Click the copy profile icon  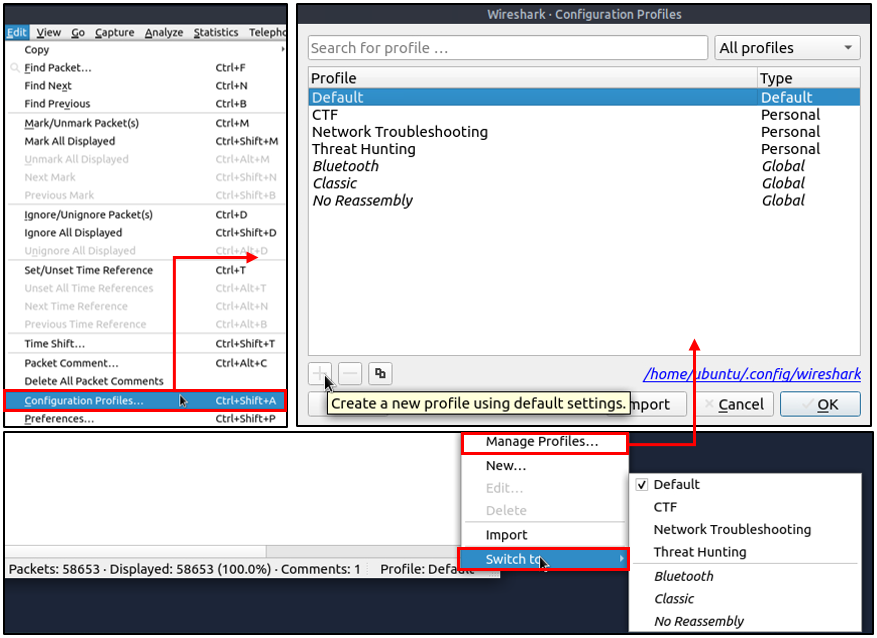click(x=380, y=374)
